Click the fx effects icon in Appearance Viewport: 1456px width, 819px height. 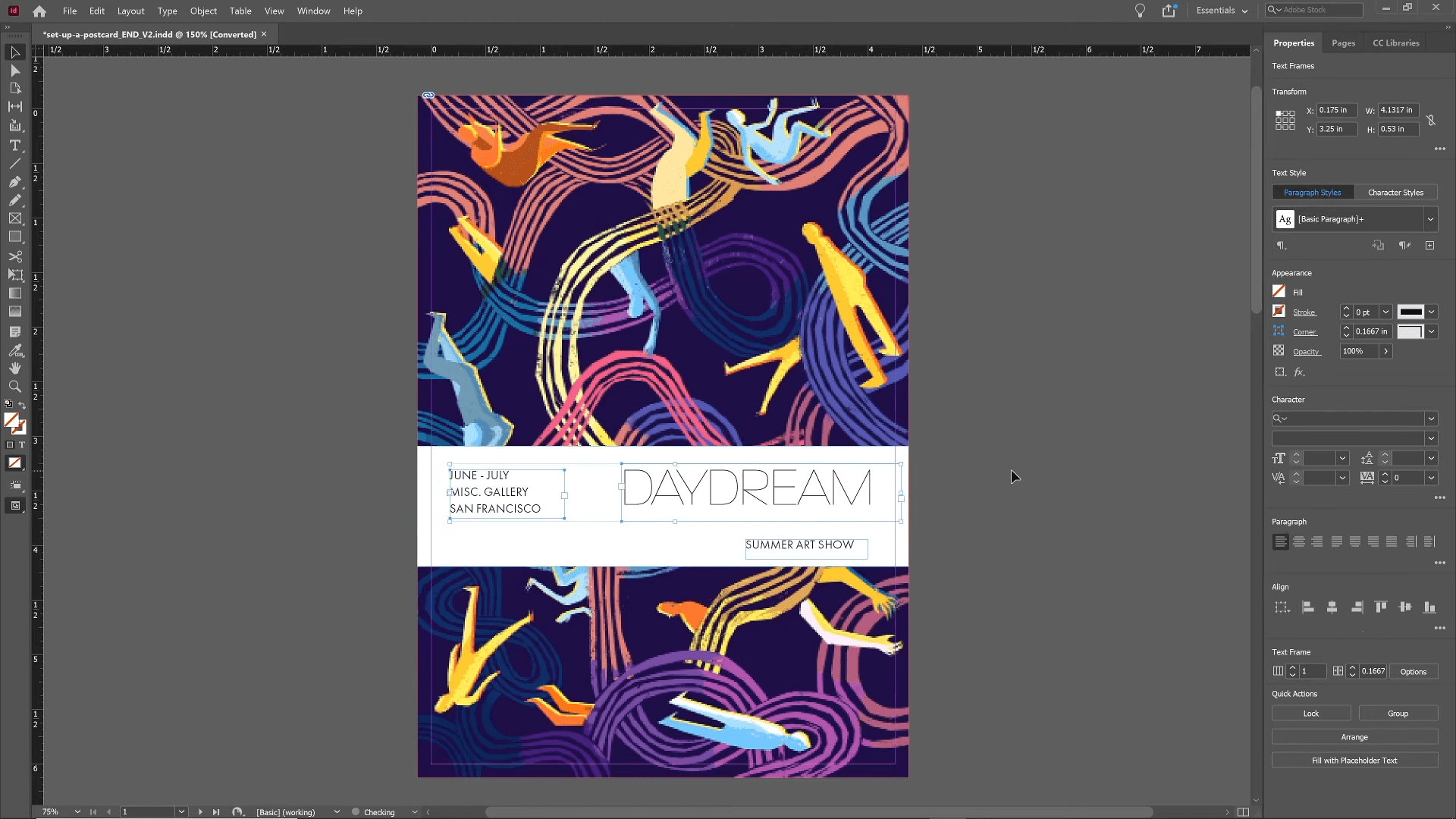[x=1298, y=371]
